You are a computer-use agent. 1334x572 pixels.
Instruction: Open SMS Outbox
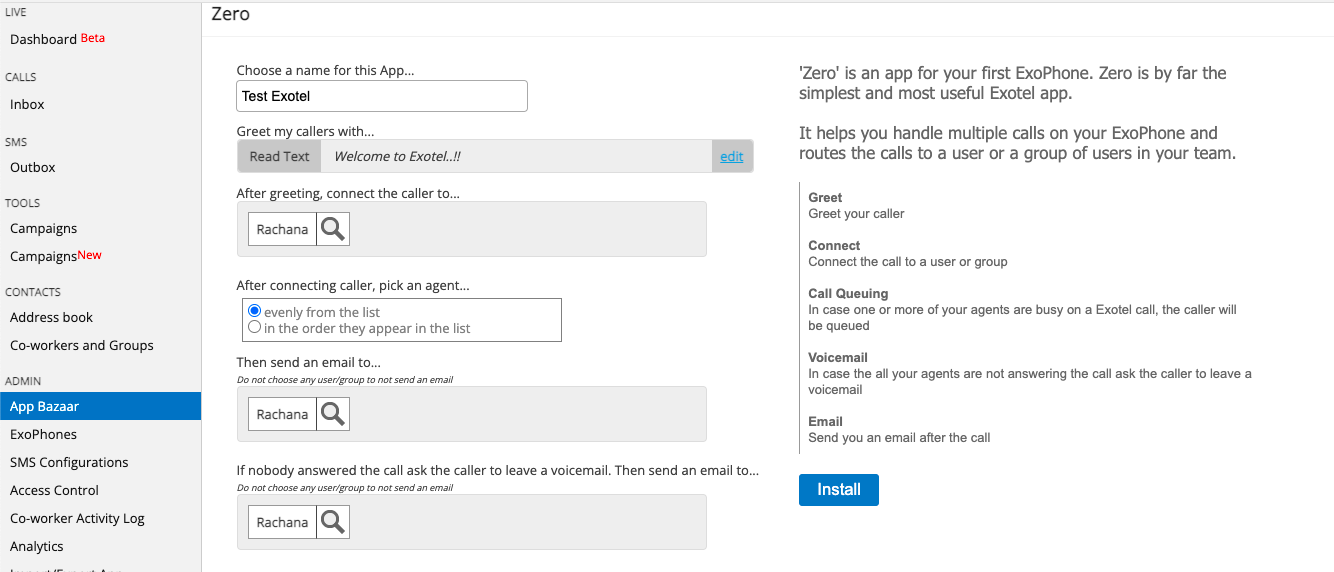pos(33,167)
